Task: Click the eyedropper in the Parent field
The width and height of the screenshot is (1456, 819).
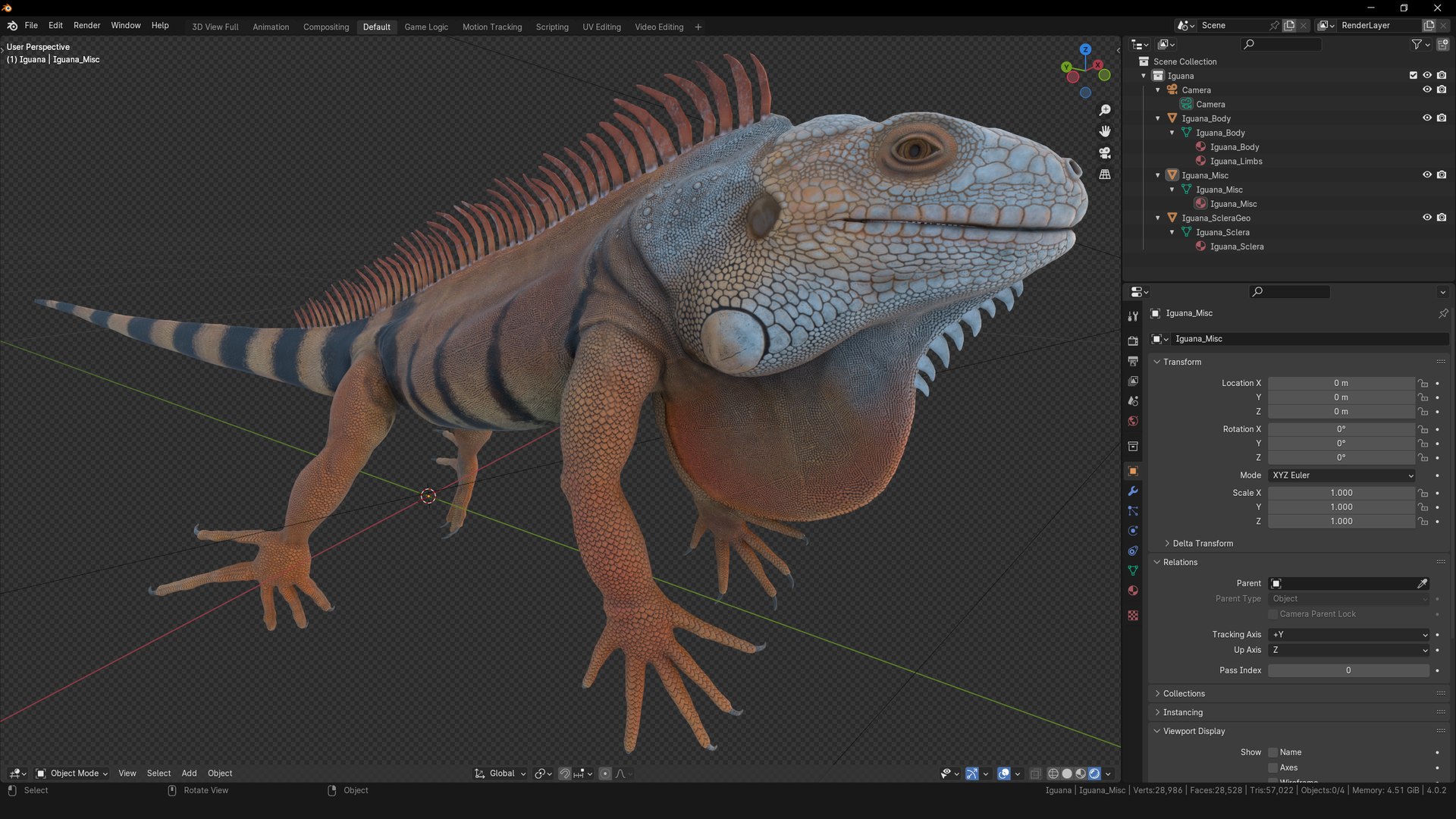Action: tap(1423, 583)
